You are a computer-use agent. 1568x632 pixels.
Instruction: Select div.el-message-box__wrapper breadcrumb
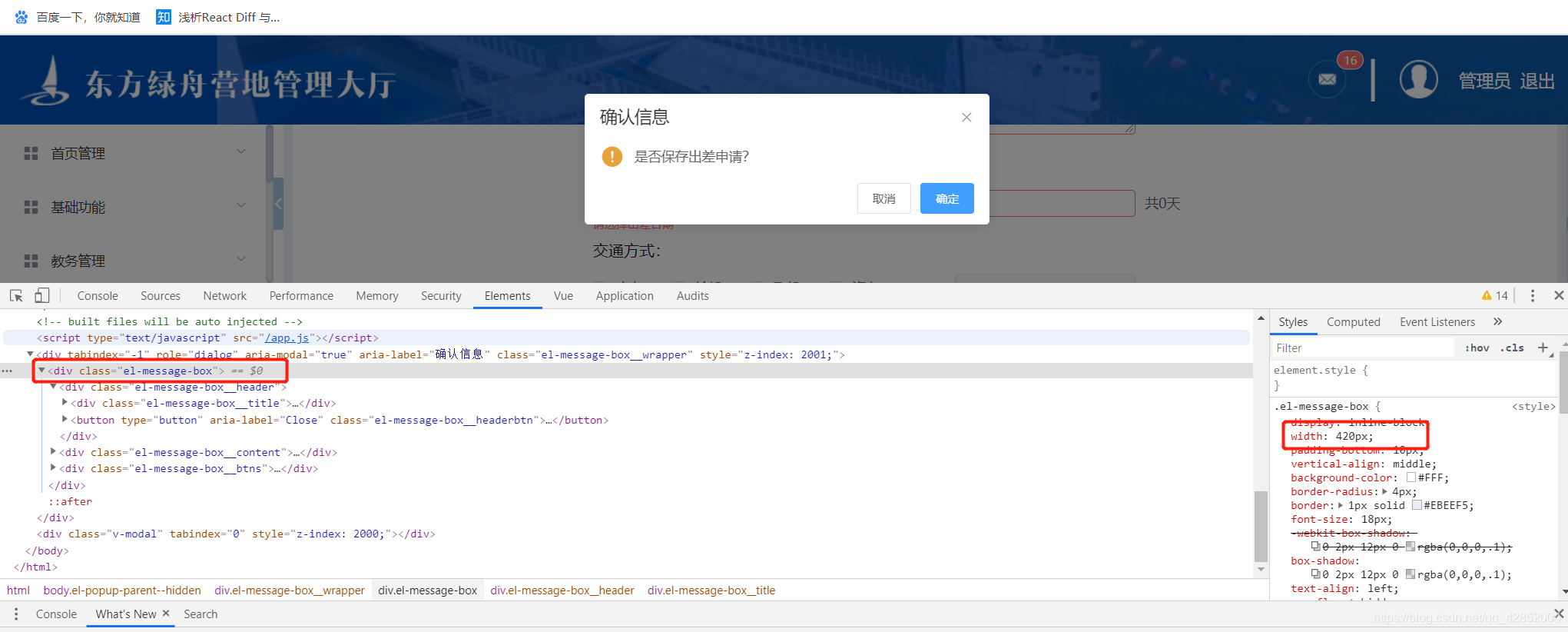pos(290,590)
